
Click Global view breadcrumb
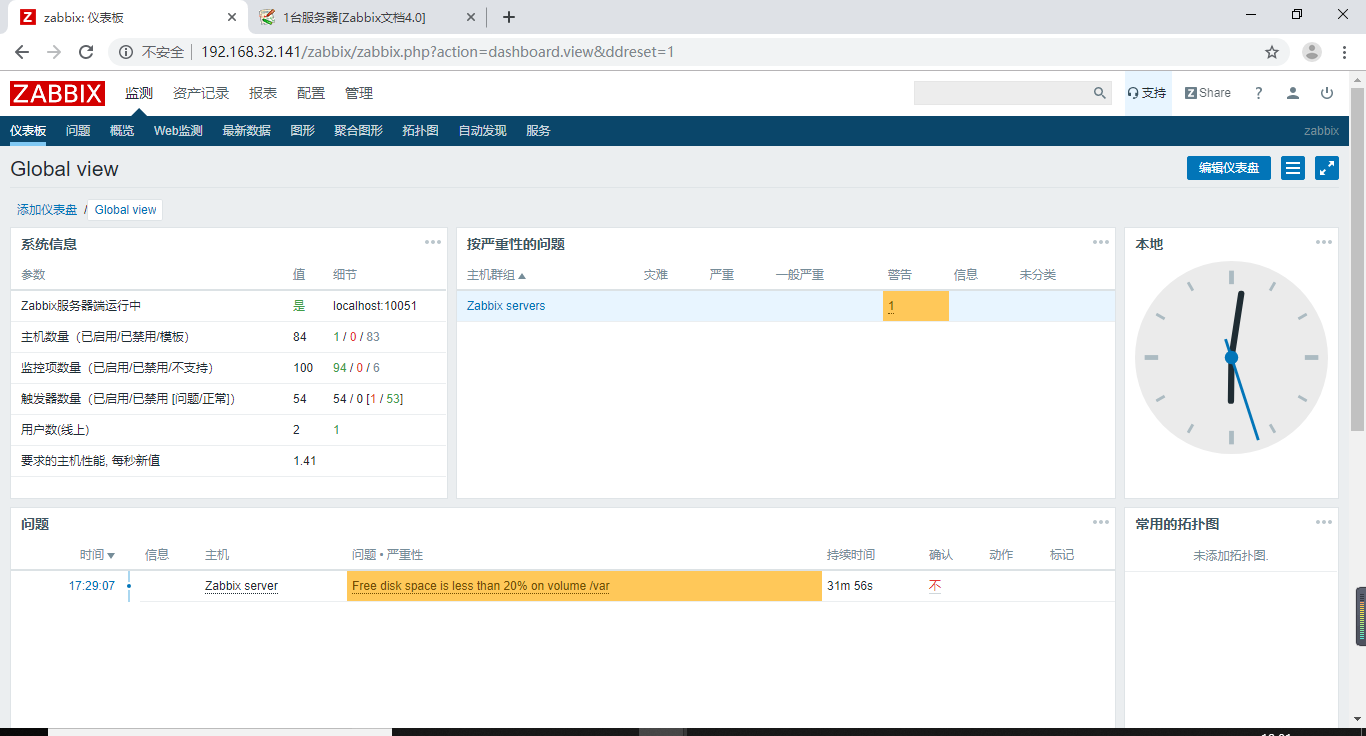pos(125,210)
